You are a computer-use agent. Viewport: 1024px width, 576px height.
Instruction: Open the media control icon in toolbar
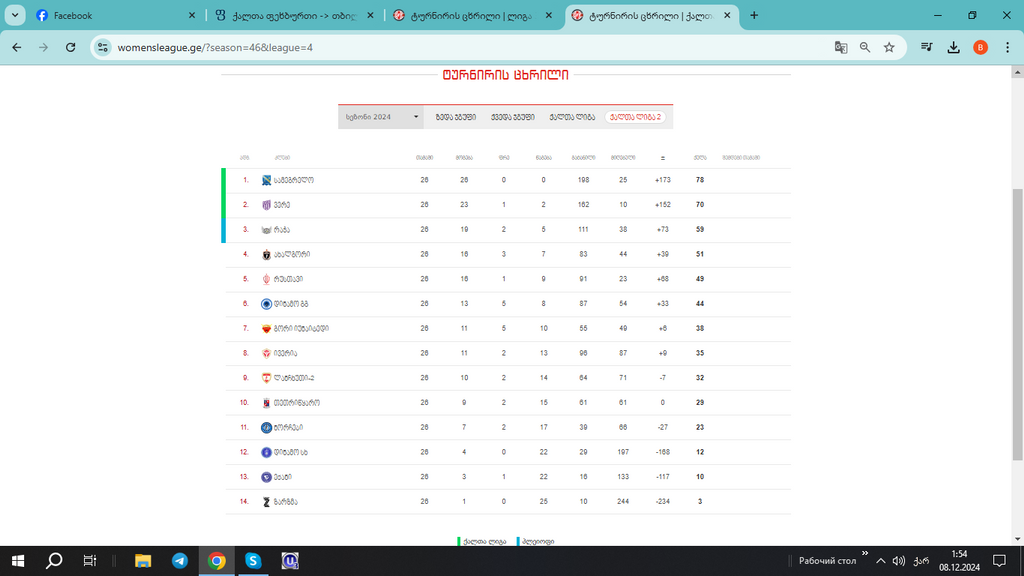click(927, 47)
